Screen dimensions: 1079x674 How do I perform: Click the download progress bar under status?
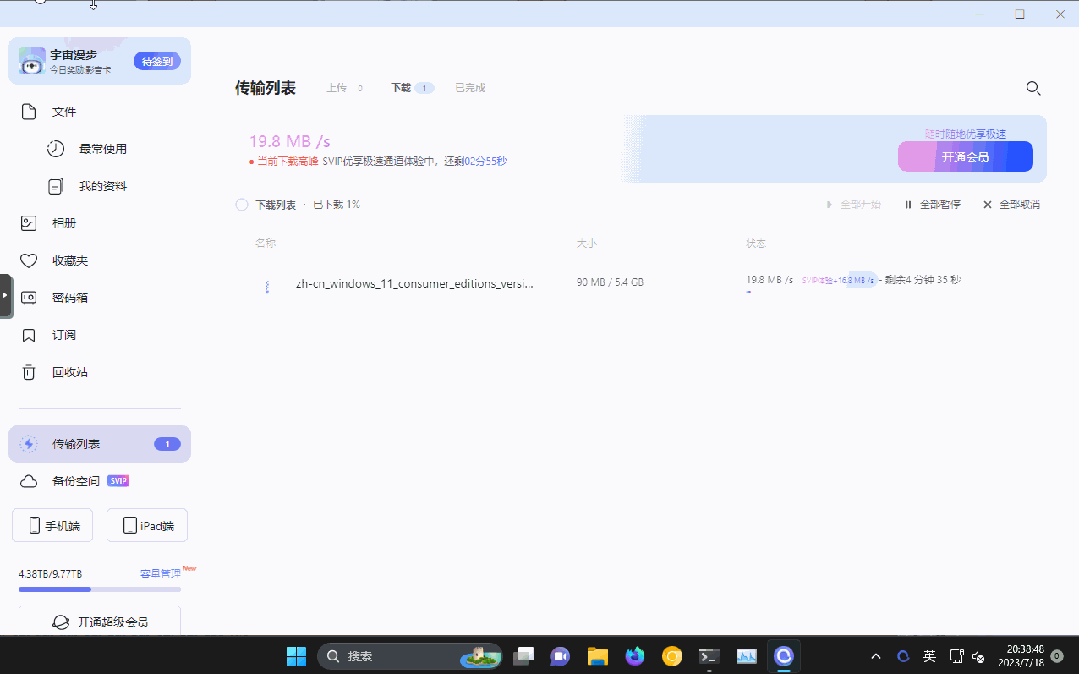coord(749,292)
